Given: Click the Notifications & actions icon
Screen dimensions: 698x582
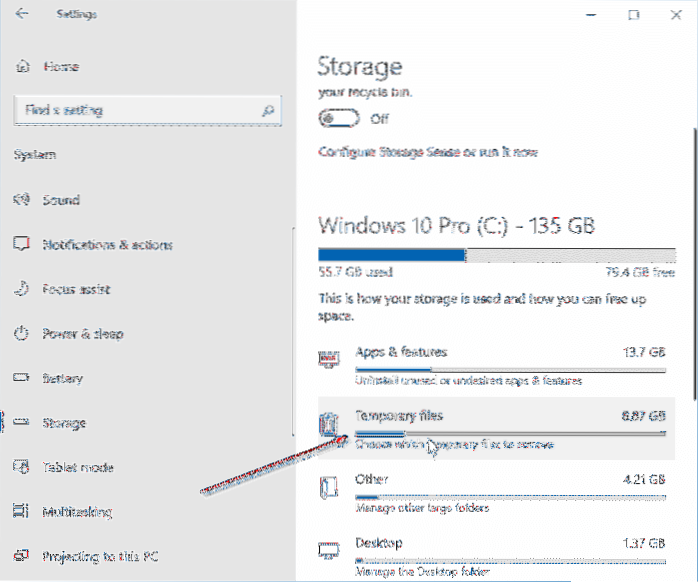Looking at the screenshot, I should (x=22, y=245).
